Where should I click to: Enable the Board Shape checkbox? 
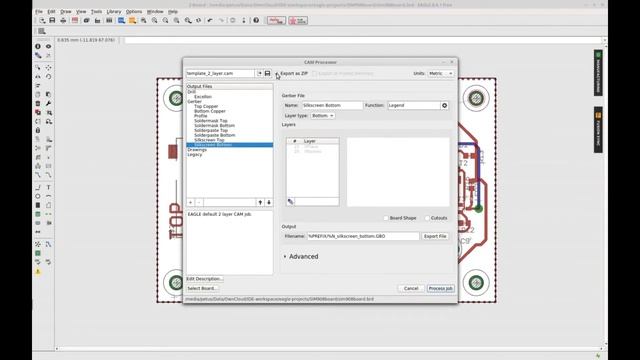tap(386, 218)
